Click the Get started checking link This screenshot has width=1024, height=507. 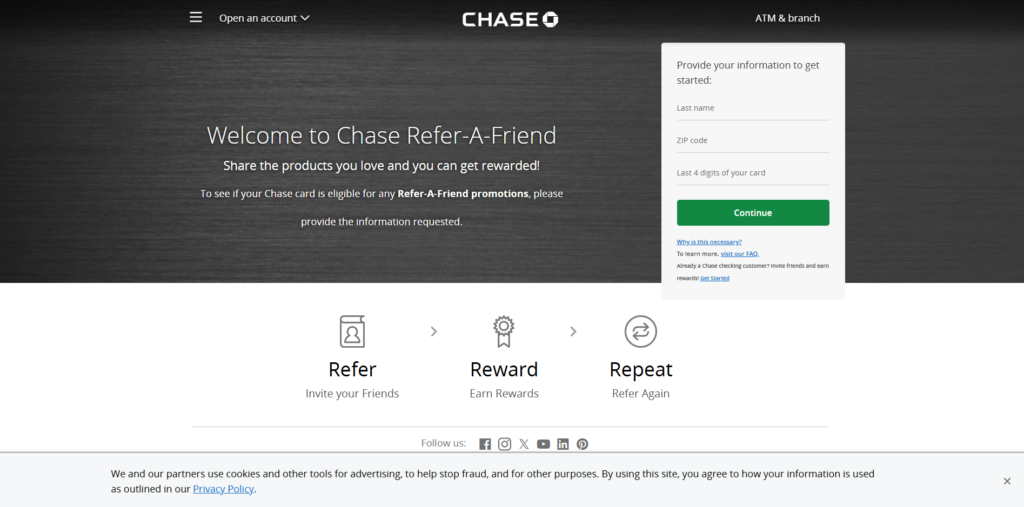(x=715, y=278)
